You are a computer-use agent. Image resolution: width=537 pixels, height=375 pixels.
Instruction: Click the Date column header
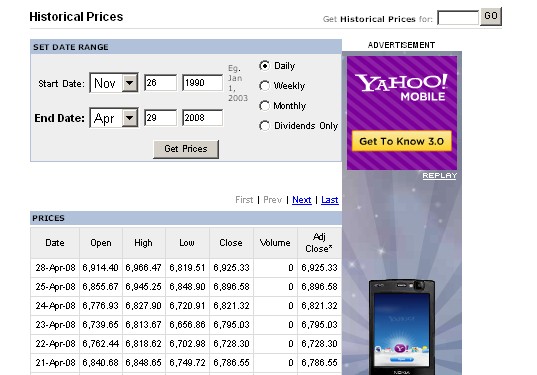tap(55, 243)
